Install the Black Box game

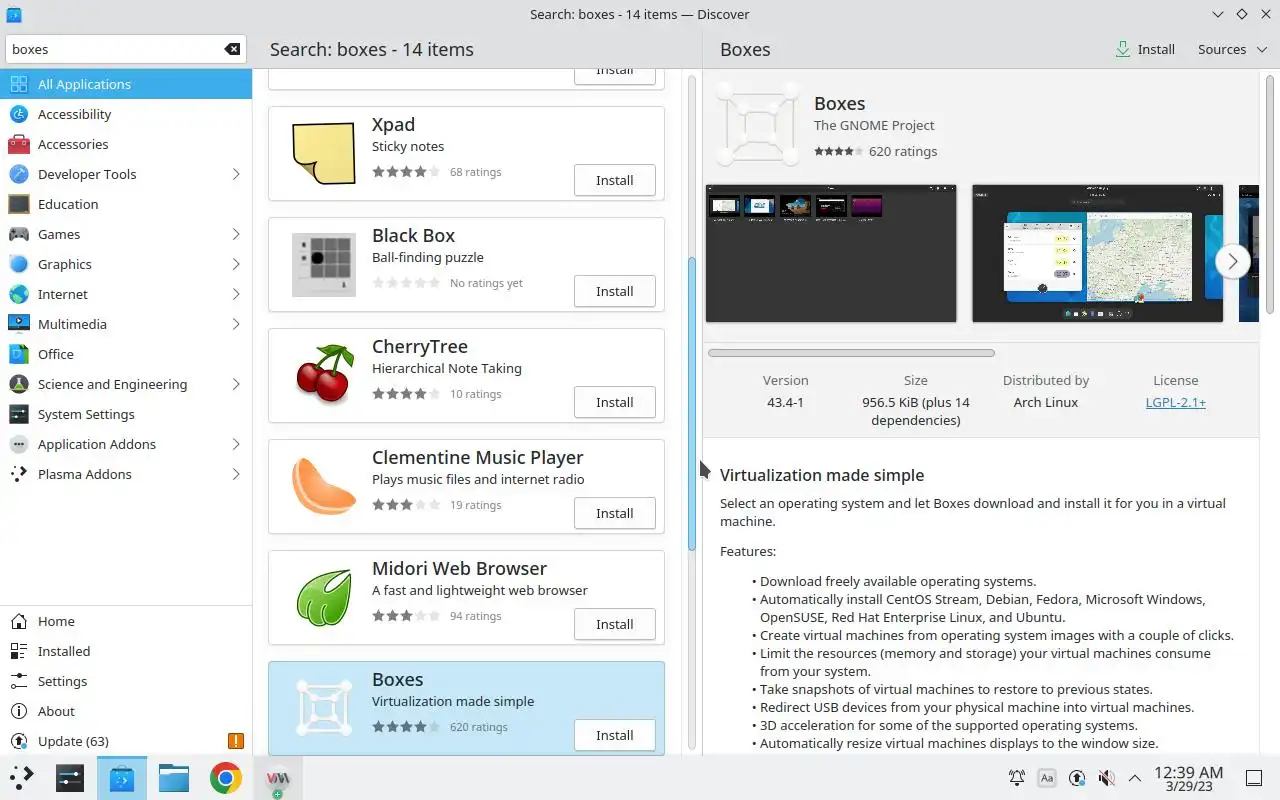(x=614, y=291)
